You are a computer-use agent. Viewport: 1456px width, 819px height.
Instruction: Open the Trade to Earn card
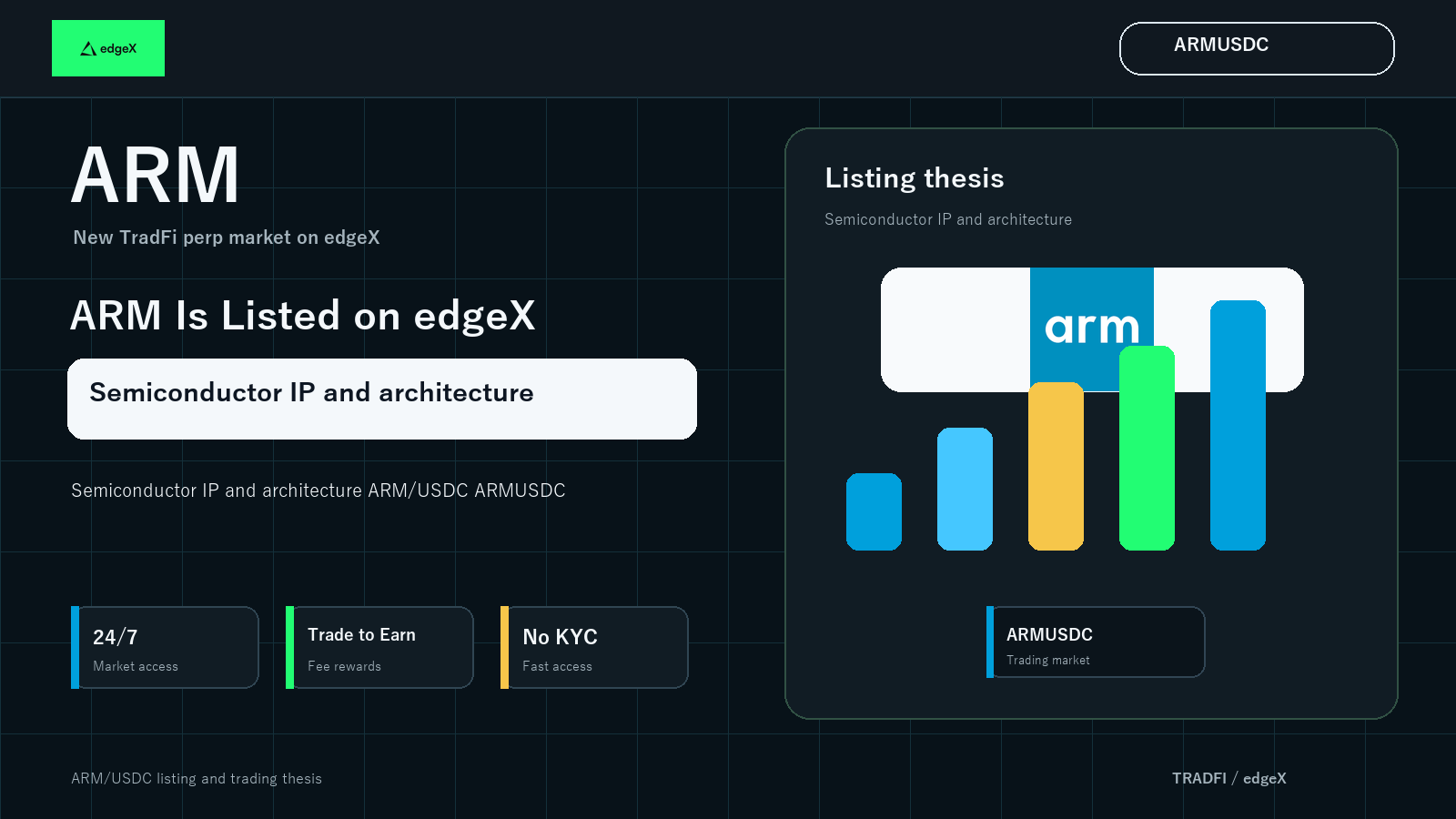(x=379, y=647)
